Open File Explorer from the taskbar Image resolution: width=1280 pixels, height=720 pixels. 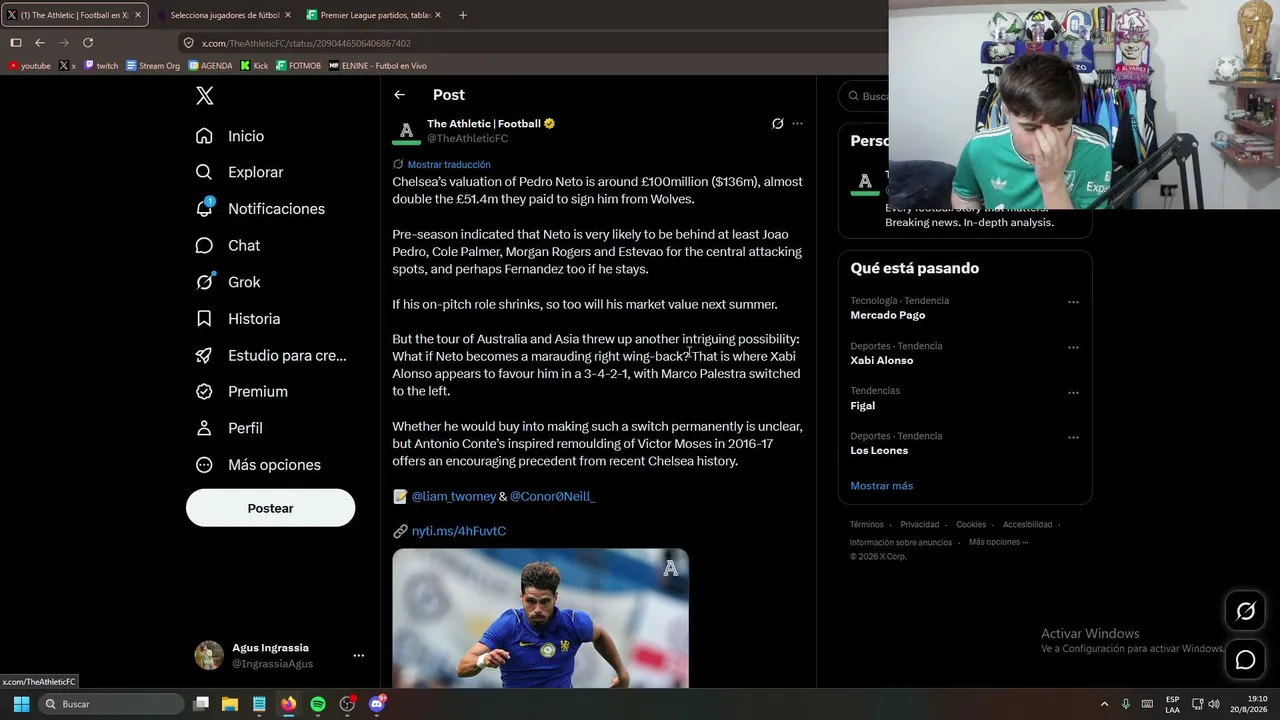(230, 704)
